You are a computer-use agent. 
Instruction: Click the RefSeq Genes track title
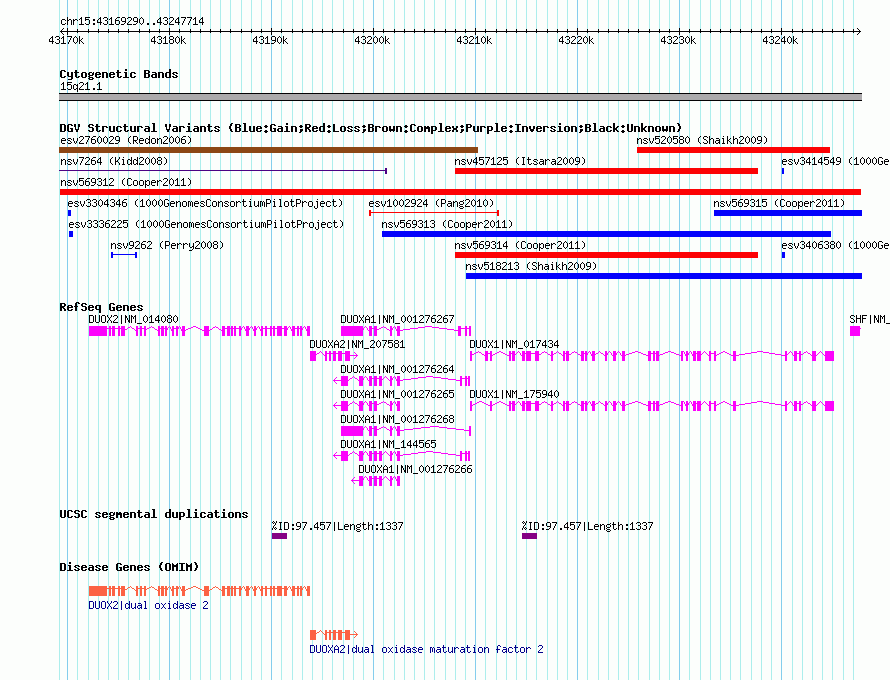(x=101, y=307)
